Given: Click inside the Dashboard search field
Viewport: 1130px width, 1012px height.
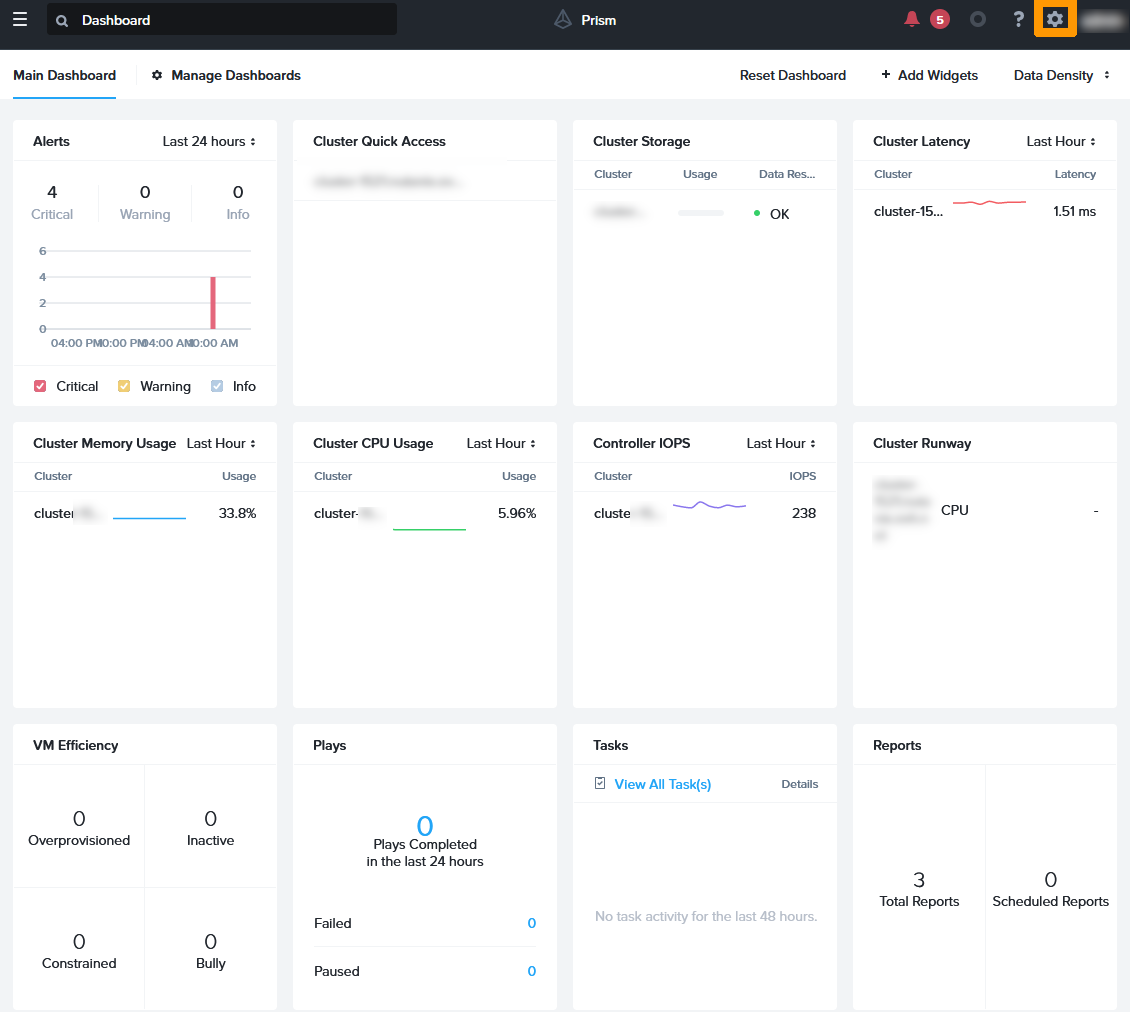Looking at the screenshot, I should coord(220,19).
